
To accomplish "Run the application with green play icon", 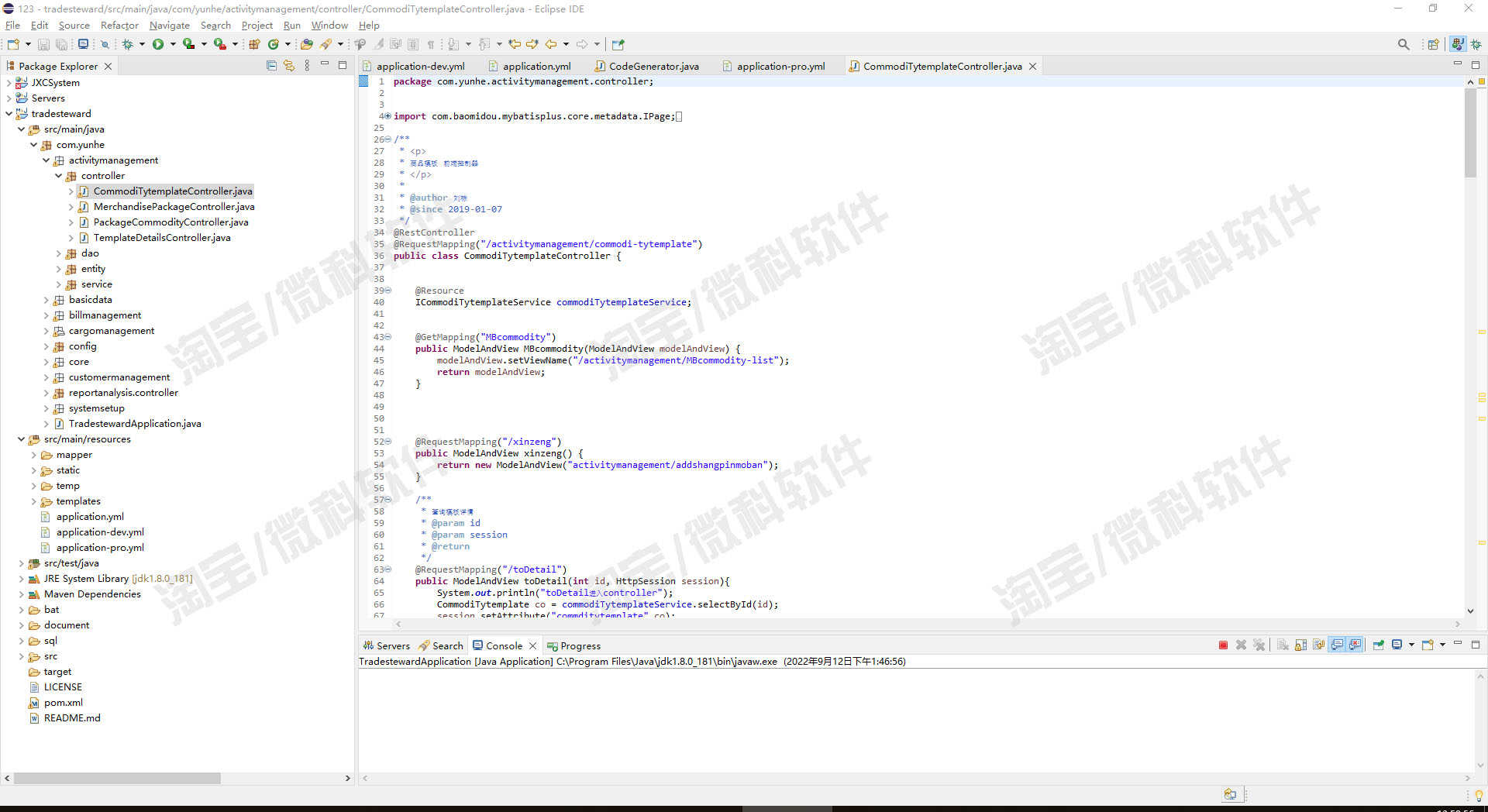I will [158, 44].
